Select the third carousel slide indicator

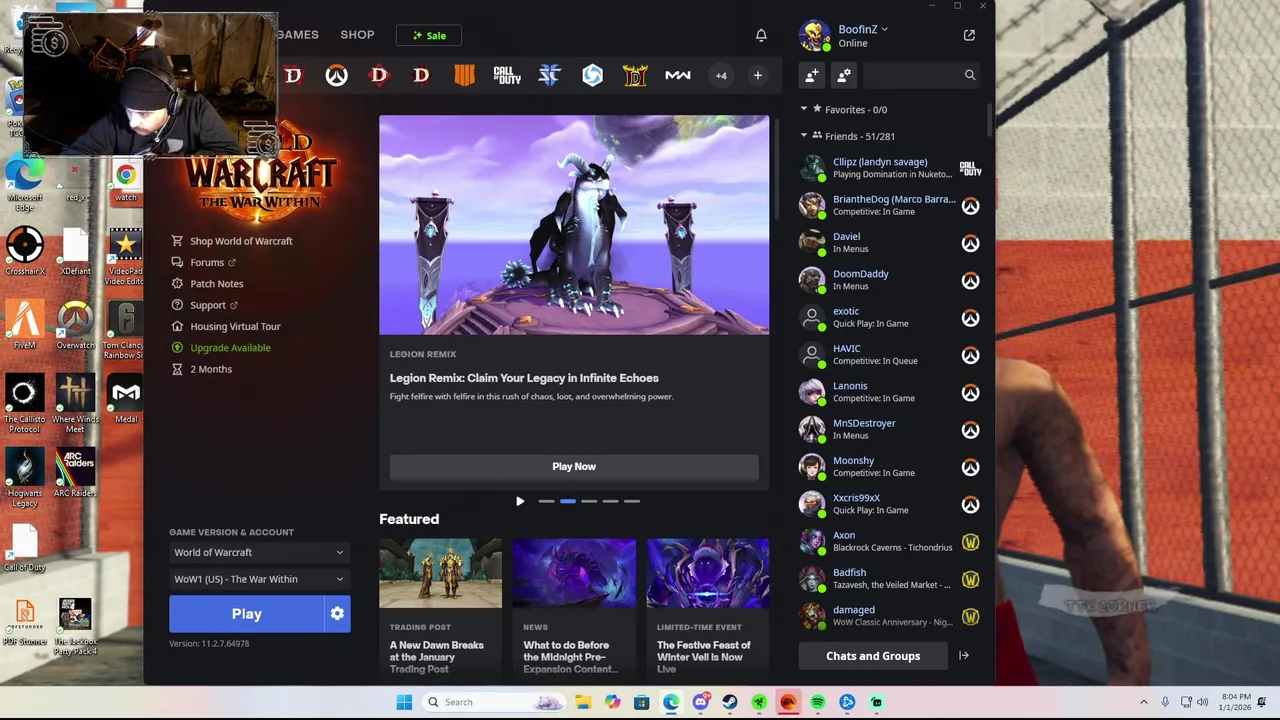(589, 501)
